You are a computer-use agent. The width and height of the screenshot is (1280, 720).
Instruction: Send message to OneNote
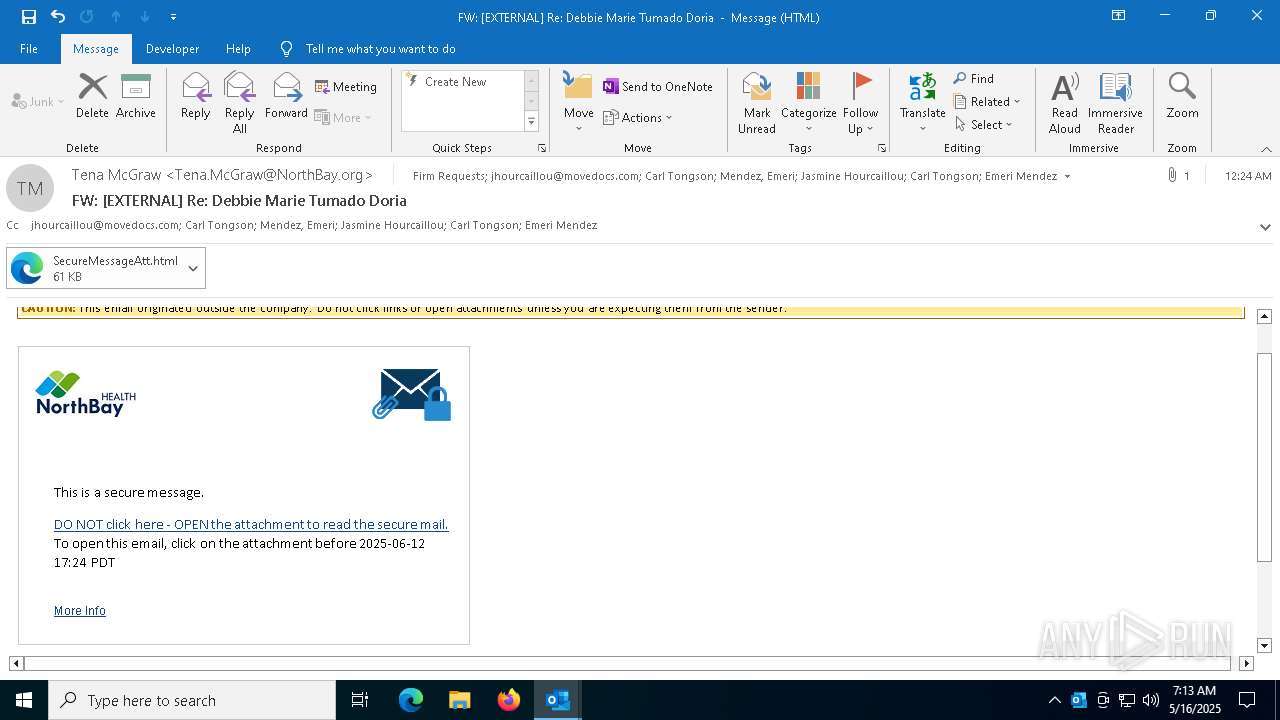[658, 87]
